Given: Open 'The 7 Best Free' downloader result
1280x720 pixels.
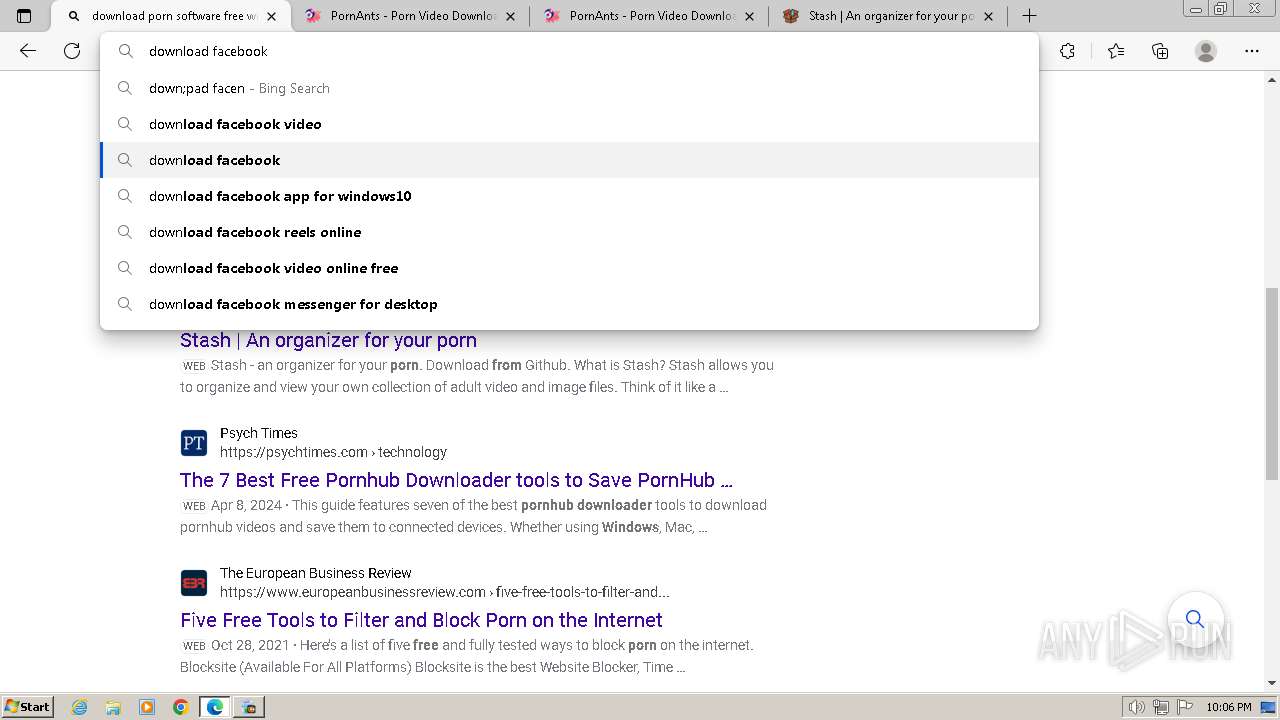Looking at the screenshot, I should (x=456, y=480).
